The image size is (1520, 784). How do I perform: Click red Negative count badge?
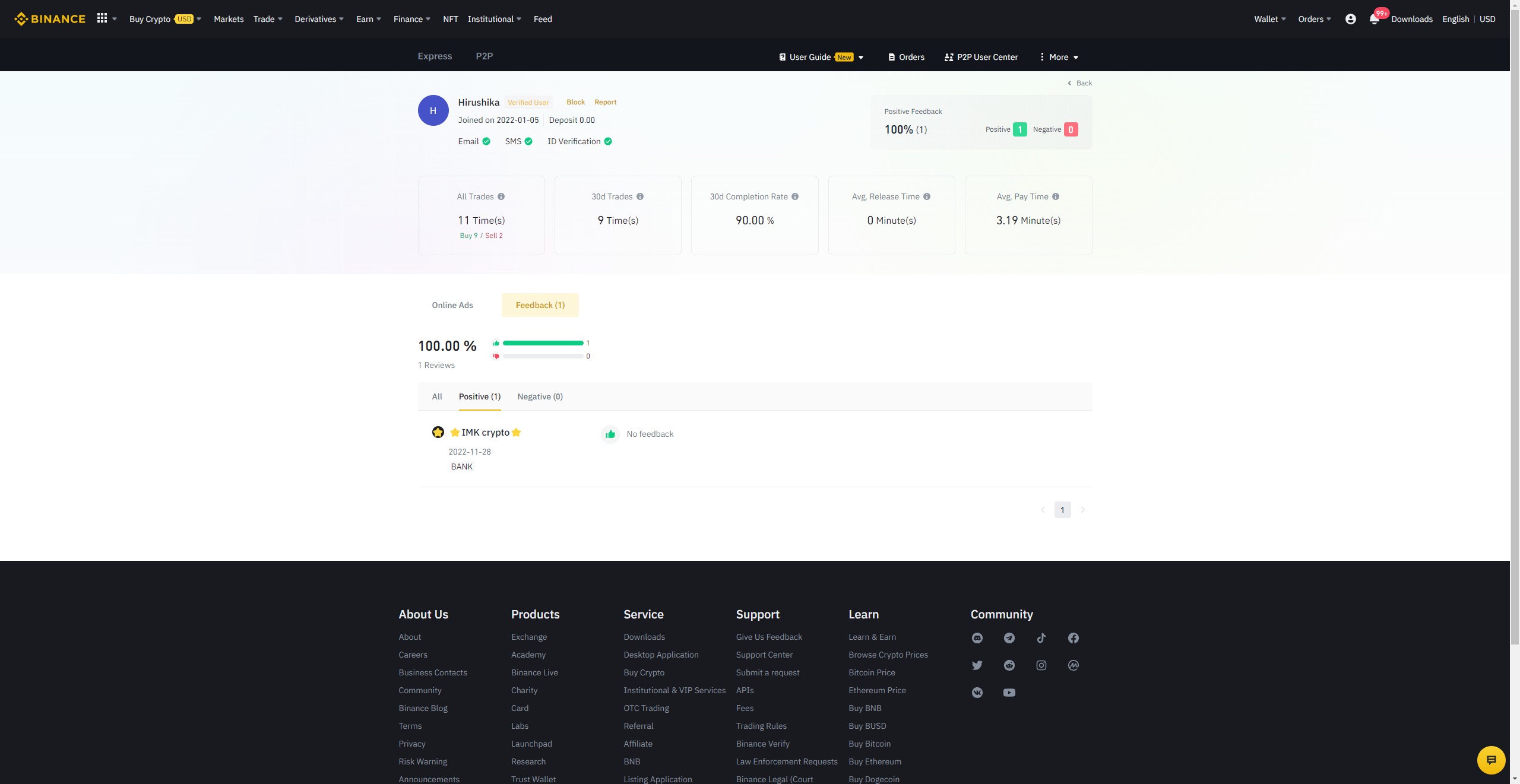tap(1071, 129)
